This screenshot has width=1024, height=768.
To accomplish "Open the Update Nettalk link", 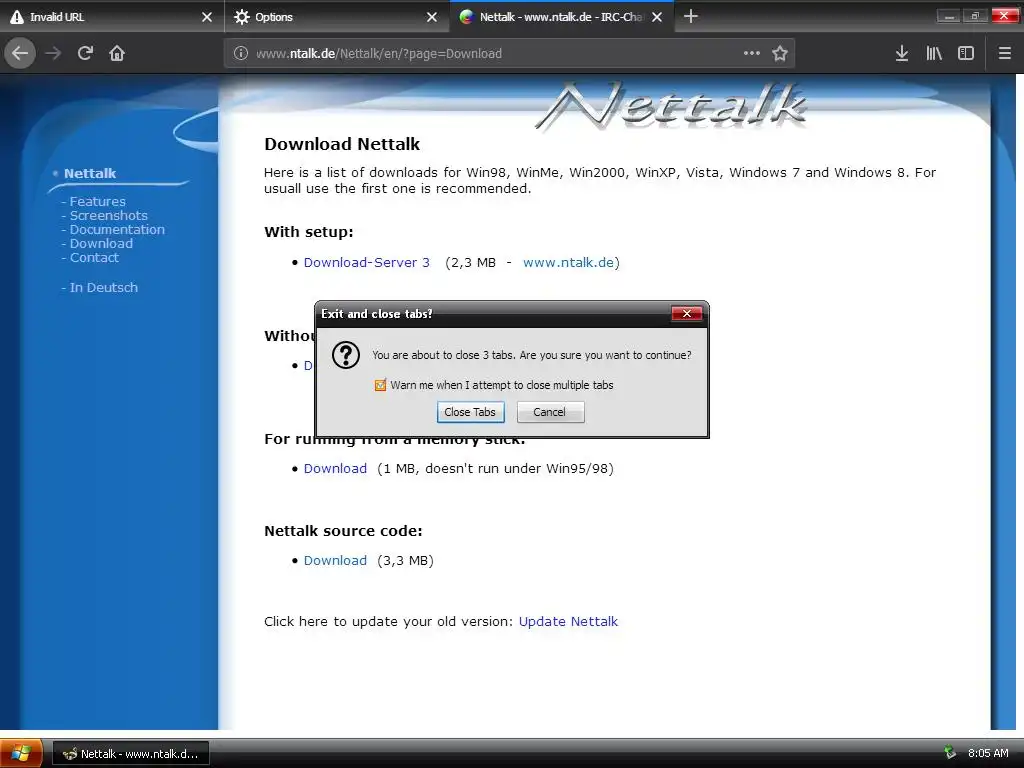I will (x=568, y=621).
